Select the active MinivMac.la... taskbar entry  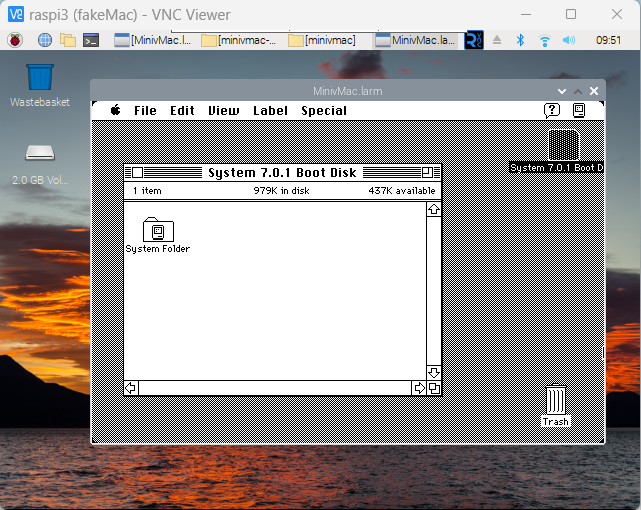[416, 40]
